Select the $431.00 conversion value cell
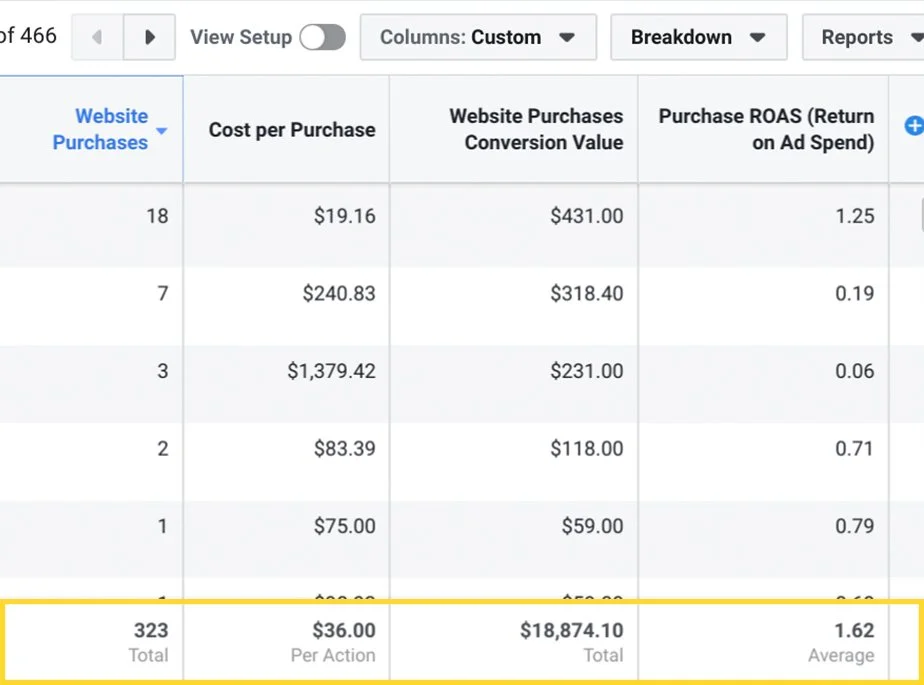The height and width of the screenshot is (685, 924). pos(586,216)
